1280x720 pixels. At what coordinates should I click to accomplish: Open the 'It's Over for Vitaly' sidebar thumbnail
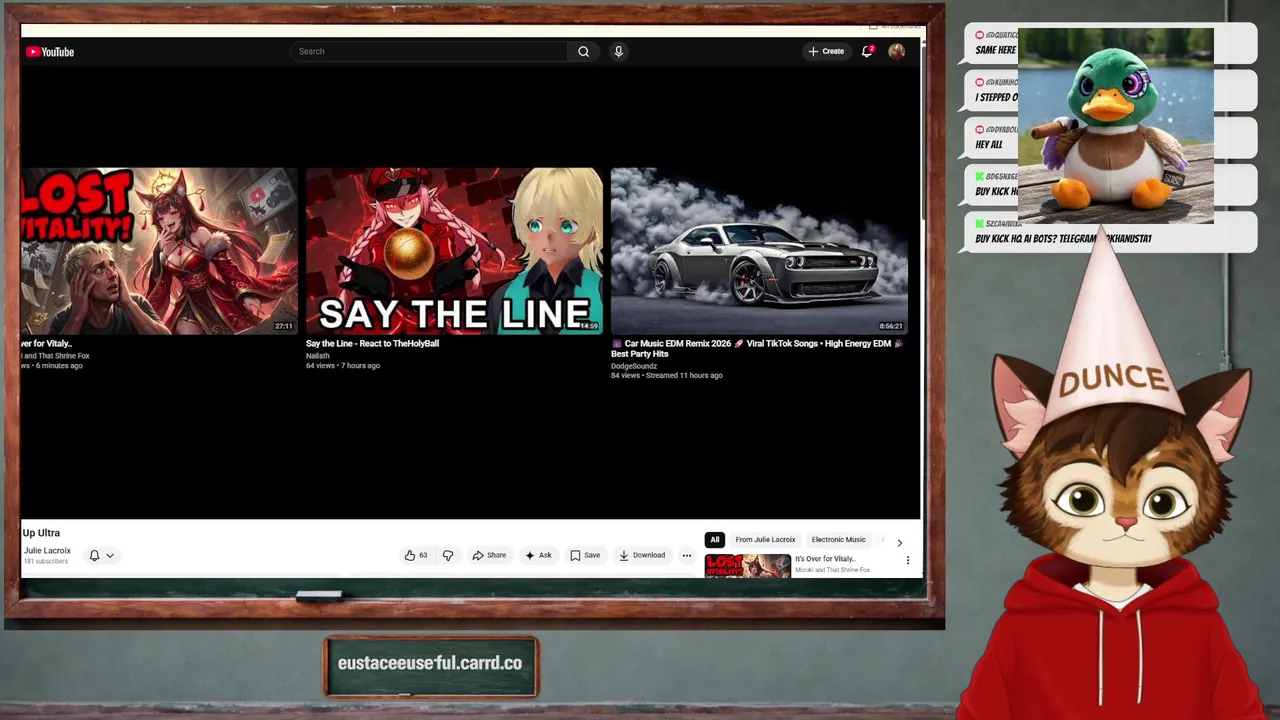(747, 566)
